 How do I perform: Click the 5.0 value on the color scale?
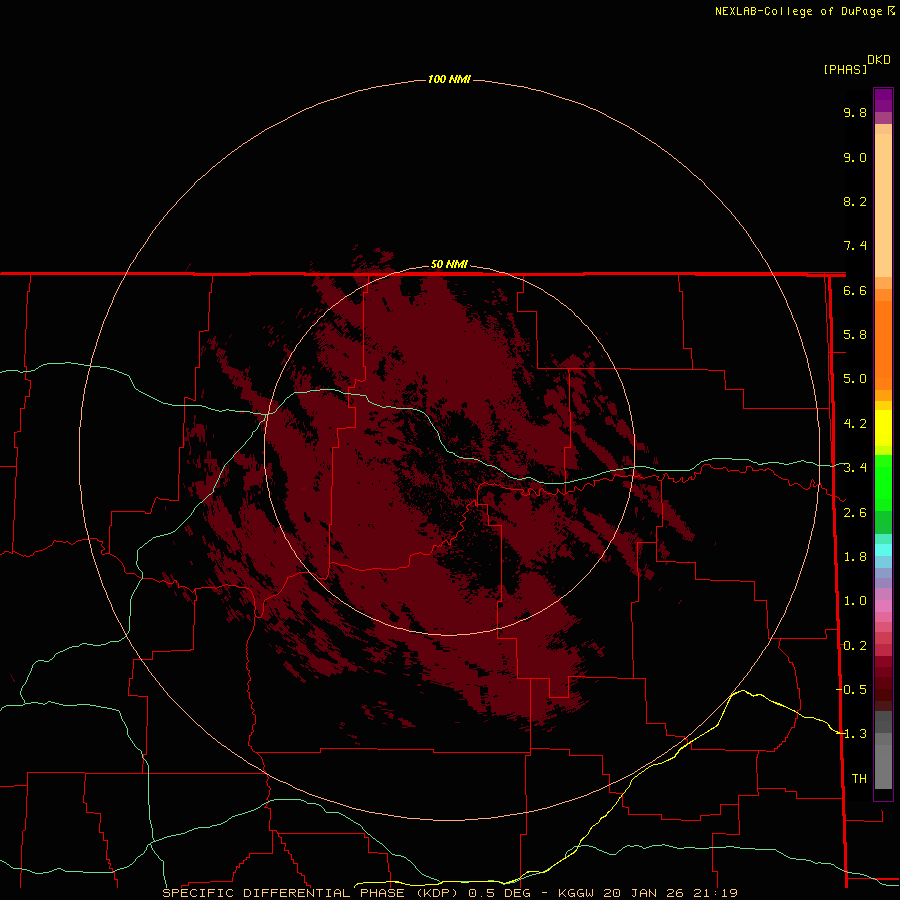coord(855,379)
